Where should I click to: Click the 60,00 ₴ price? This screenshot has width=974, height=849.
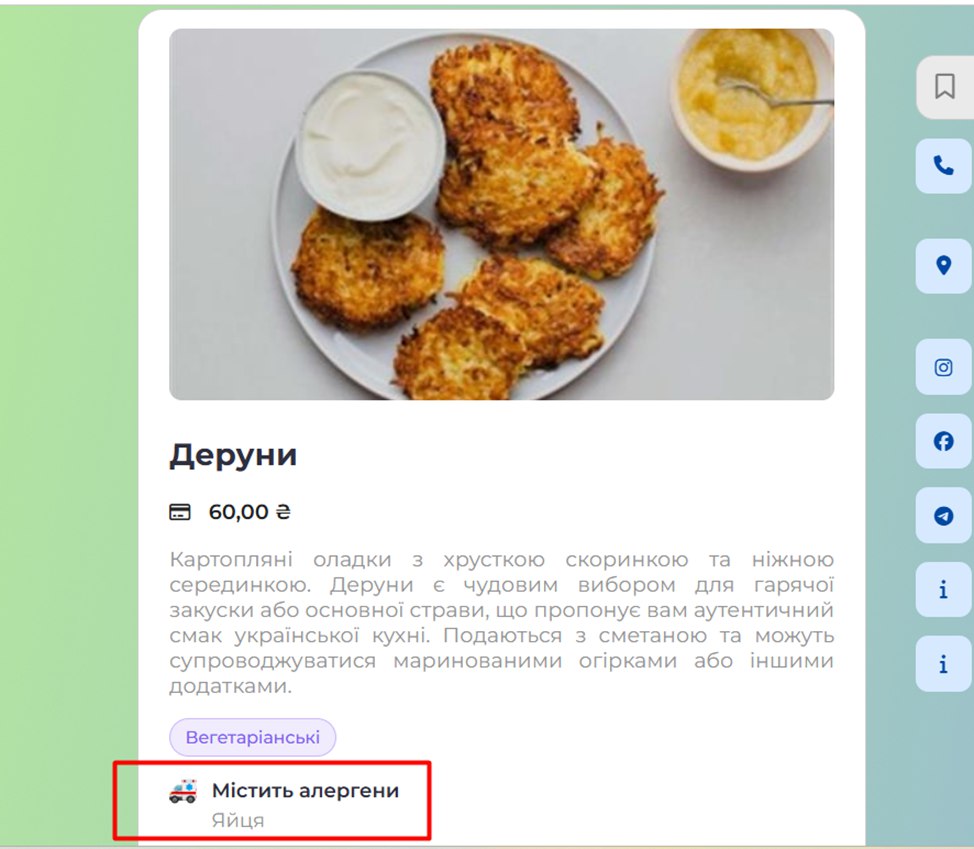click(249, 512)
